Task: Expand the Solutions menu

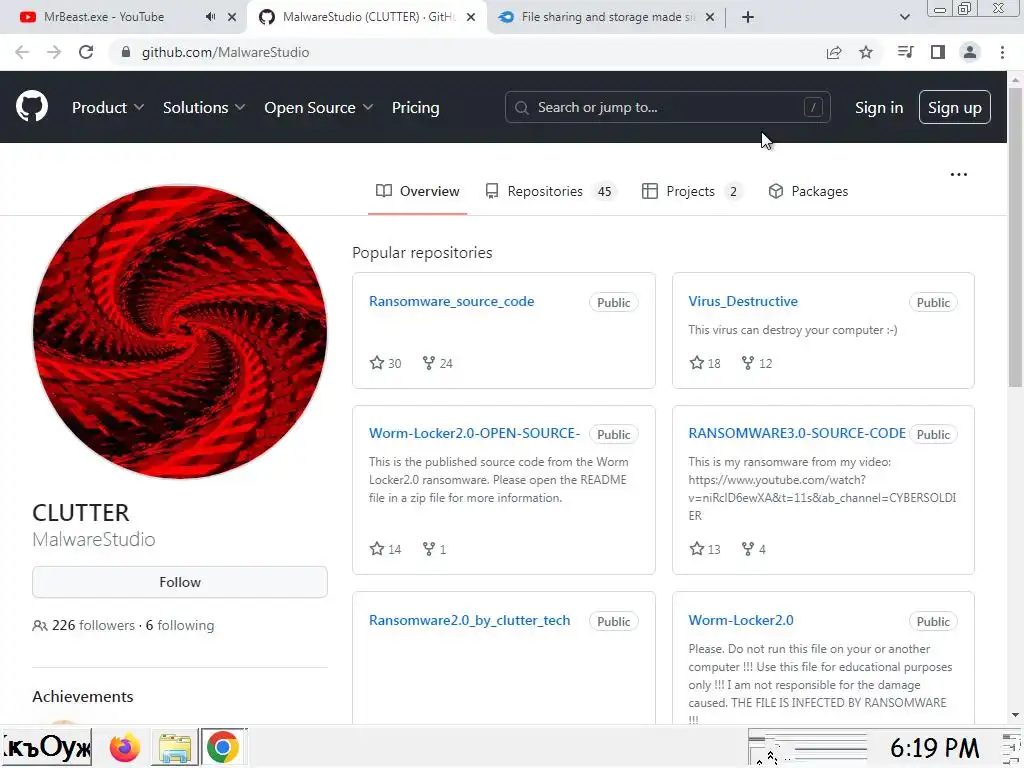Action: coord(204,108)
